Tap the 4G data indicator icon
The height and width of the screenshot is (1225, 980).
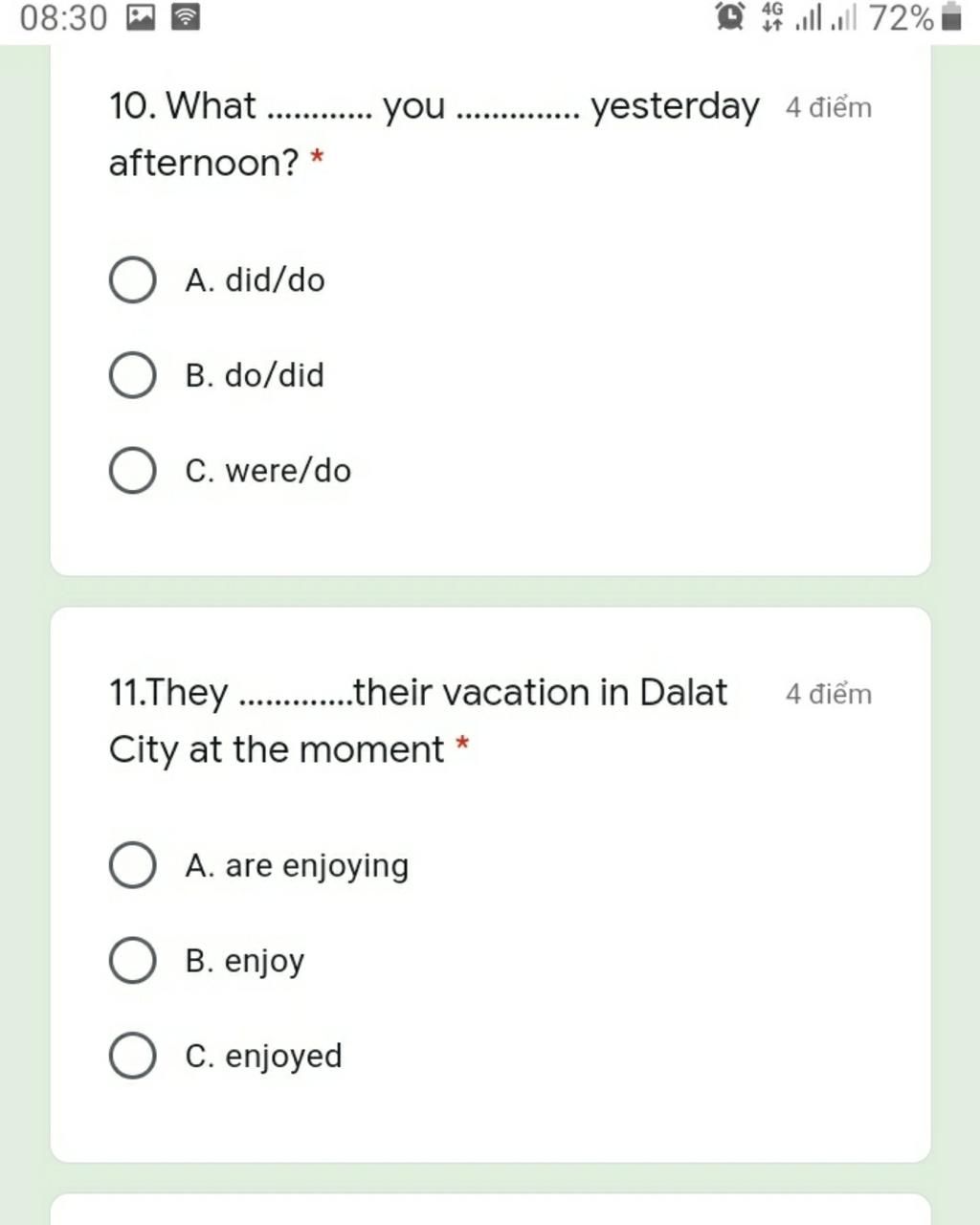pyautogui.click(x=772, y=16)
